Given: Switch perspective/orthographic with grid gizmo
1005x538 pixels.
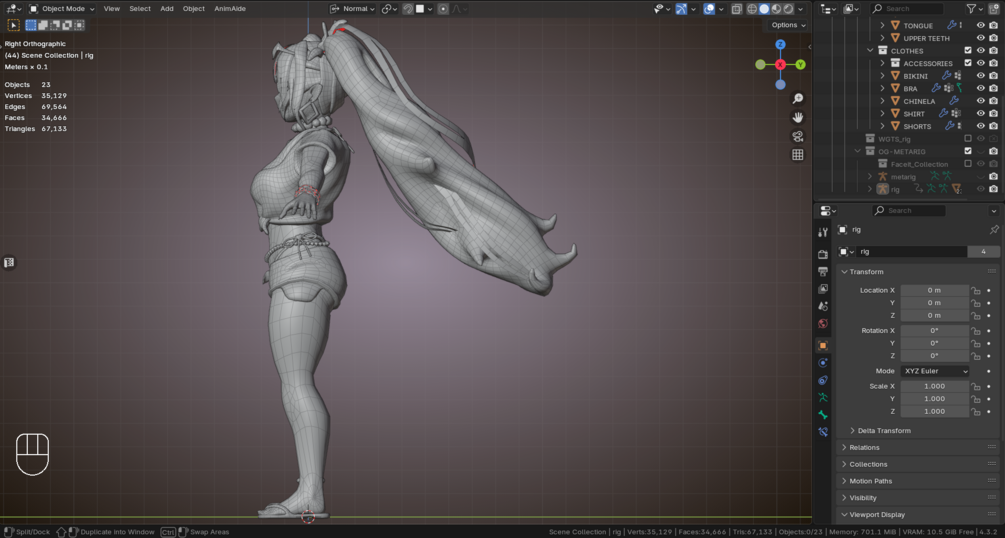Looking at the screenshot, I should (797, 155).
